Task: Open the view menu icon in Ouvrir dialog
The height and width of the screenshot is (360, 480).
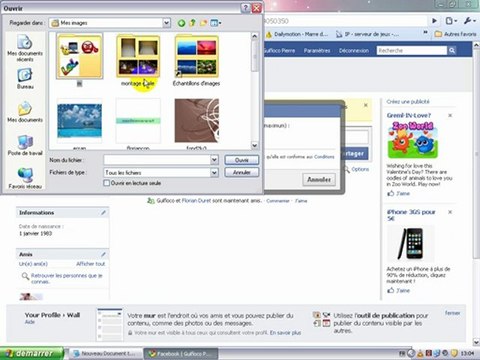Action: (x=215, y=23)
